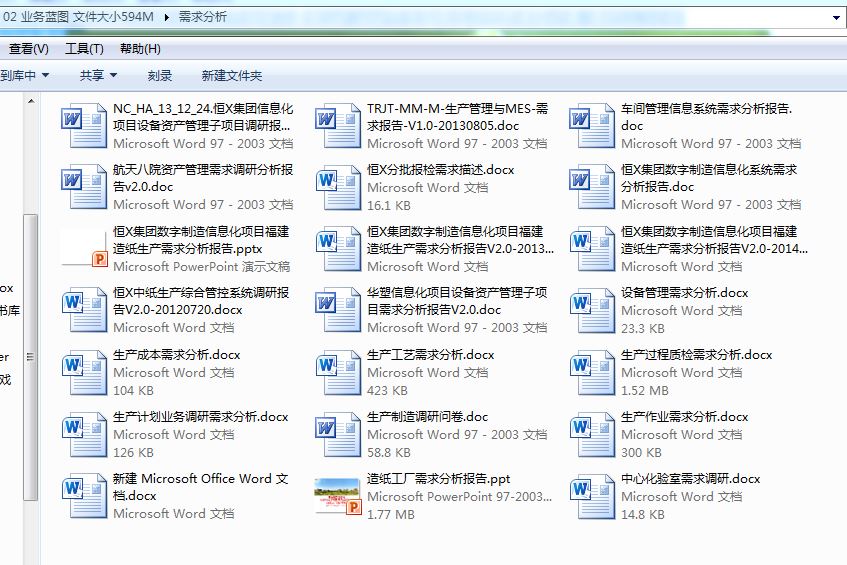Select file name 生产过程质检需求分析.docx
The height and width of the screenshot is (565, 847).
(696, 355)
